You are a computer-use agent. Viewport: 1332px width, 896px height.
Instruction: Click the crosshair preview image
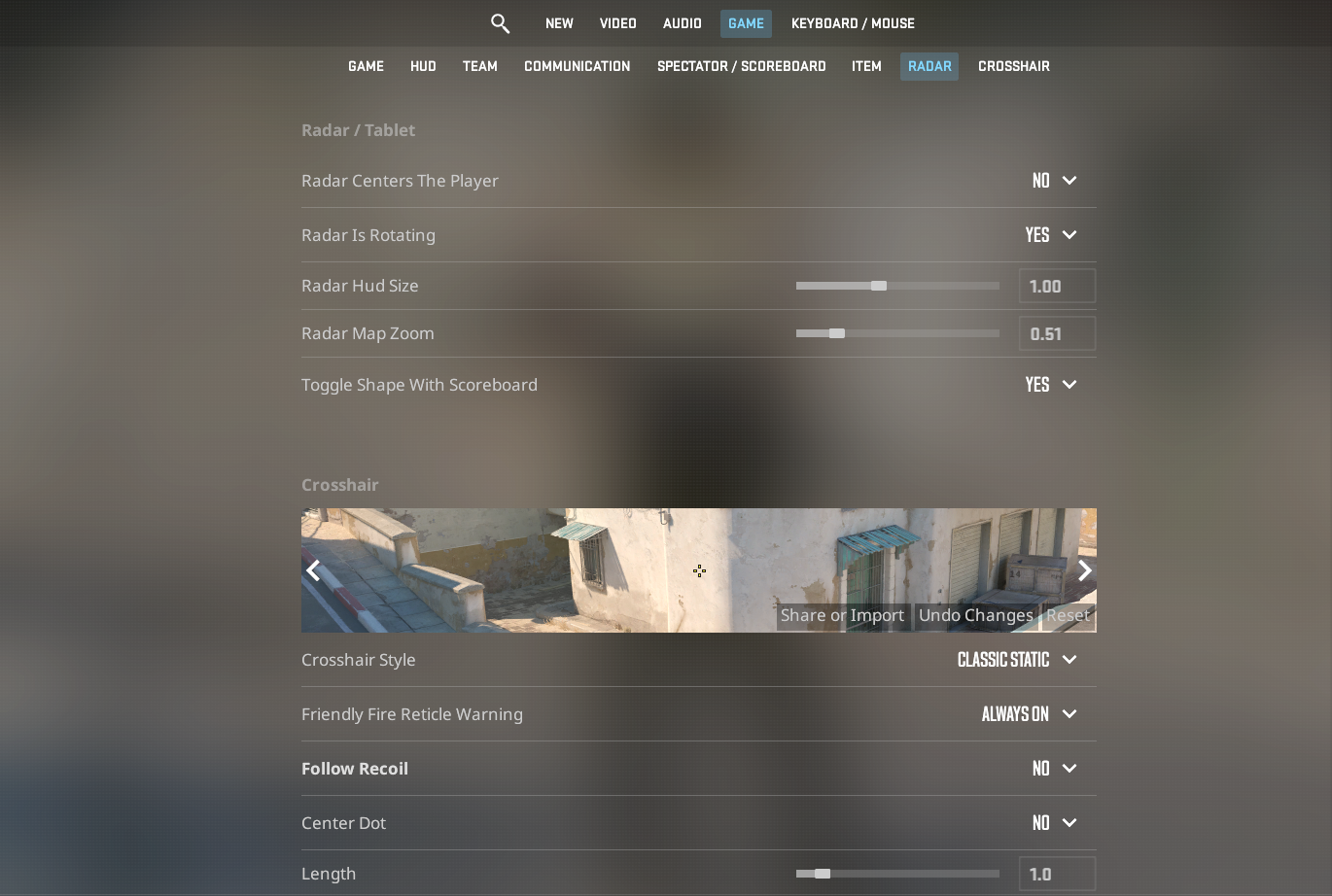click(699, 570)
